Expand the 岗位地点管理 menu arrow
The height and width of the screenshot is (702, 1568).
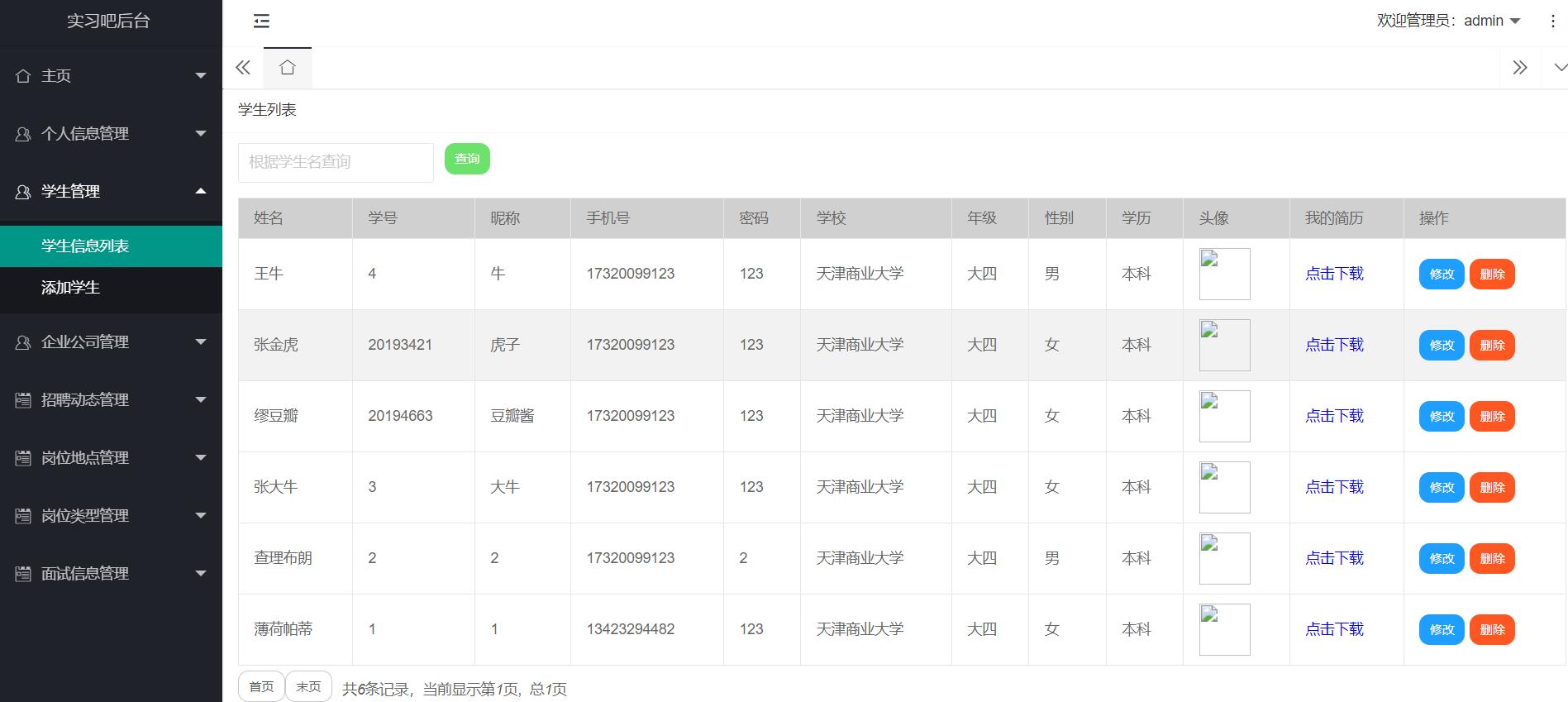coord(201,458)
